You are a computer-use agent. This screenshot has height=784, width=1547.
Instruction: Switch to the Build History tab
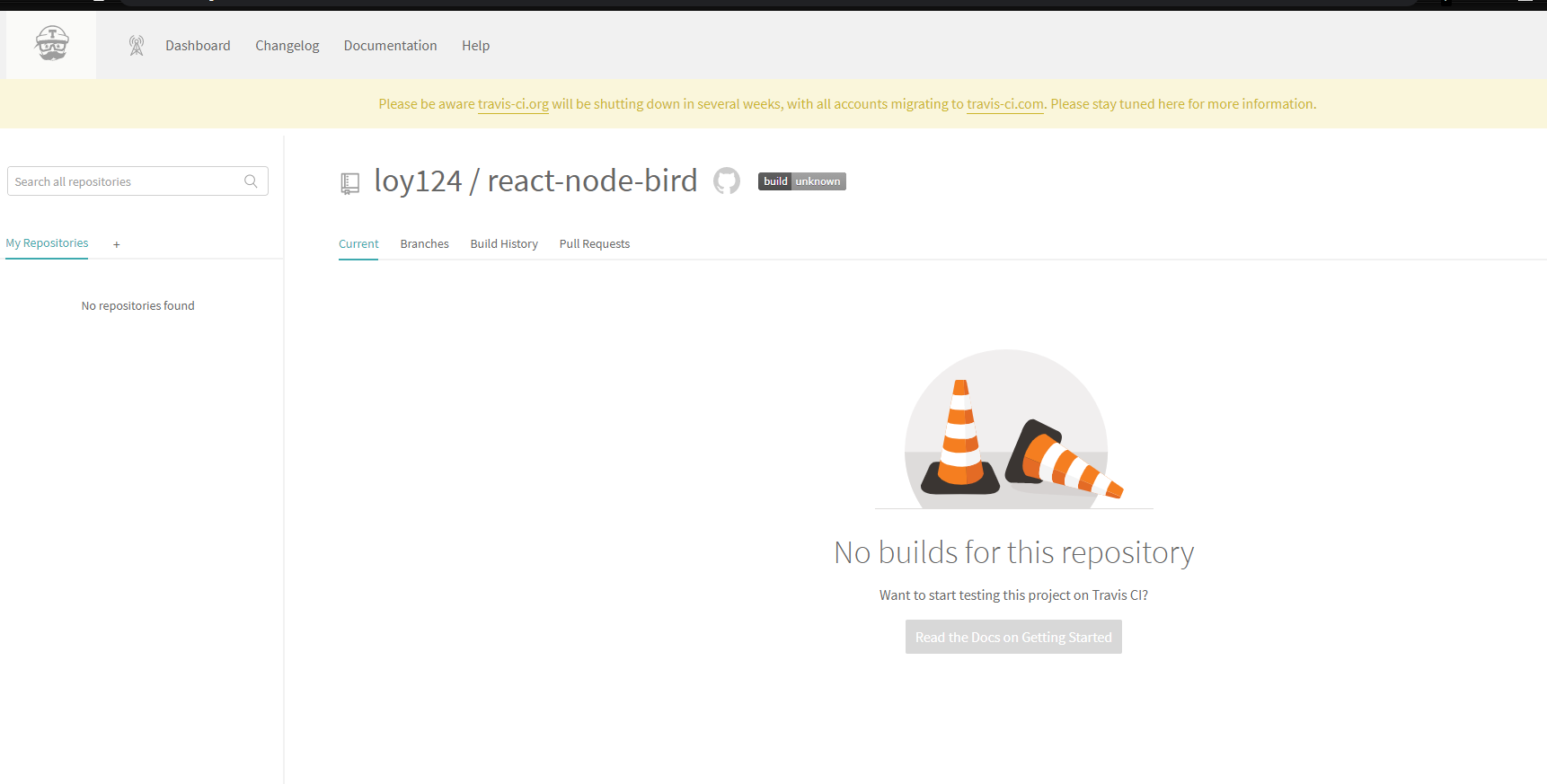click(504, 244)
